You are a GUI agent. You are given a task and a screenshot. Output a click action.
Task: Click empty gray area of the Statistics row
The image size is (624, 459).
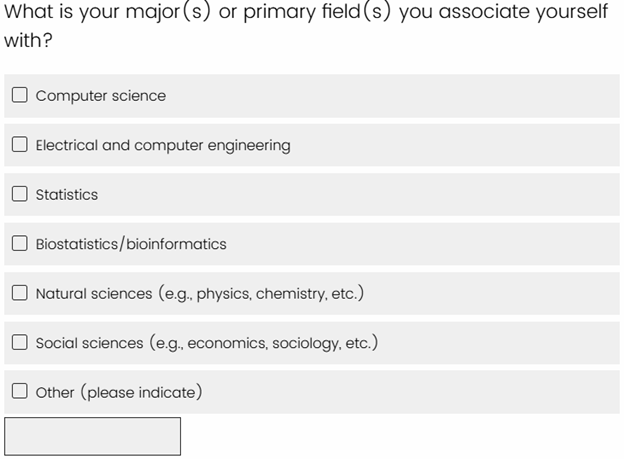(x=400, y=195)
